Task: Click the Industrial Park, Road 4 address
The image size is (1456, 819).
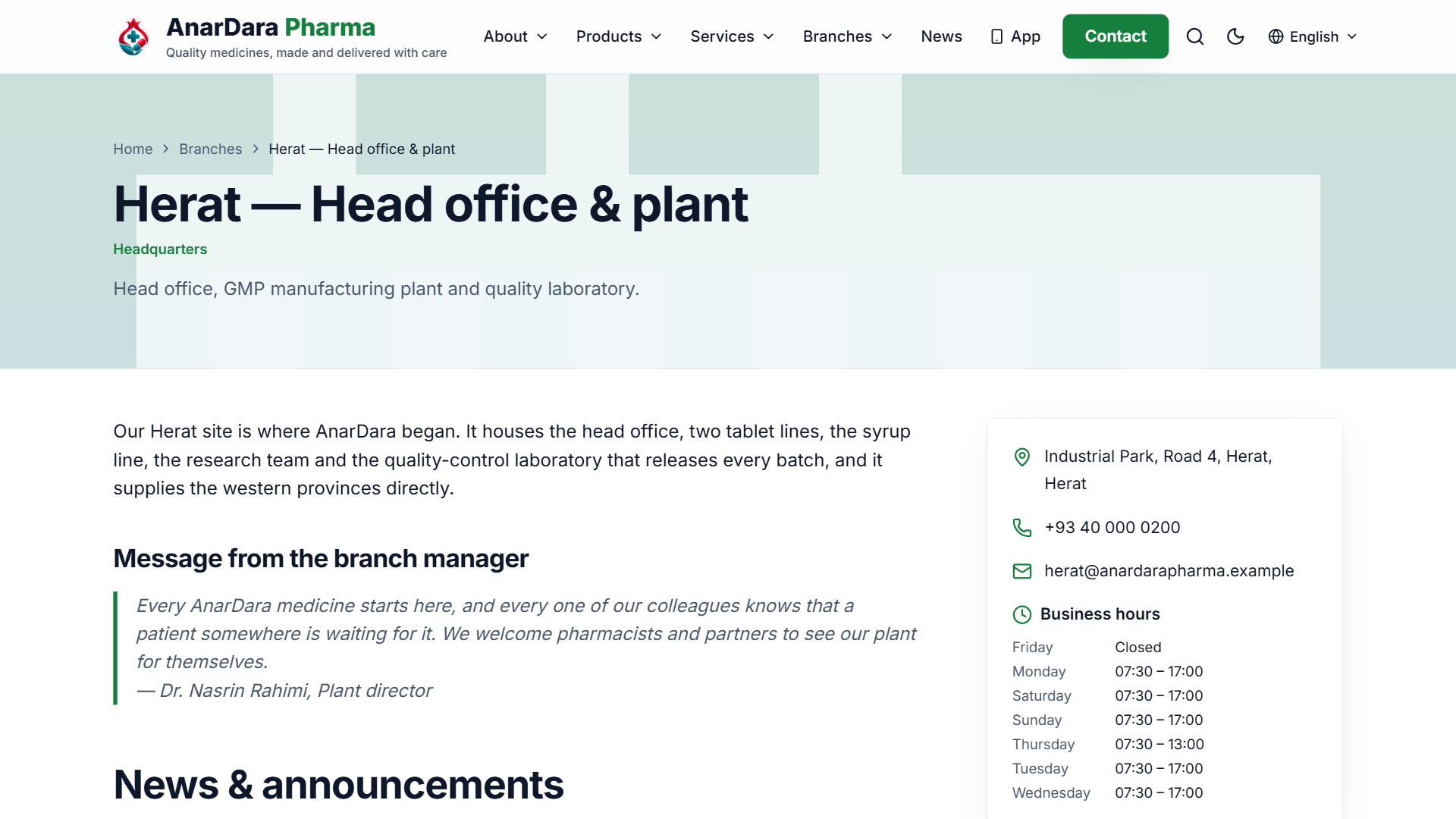Action: [x=1158, y=470]
